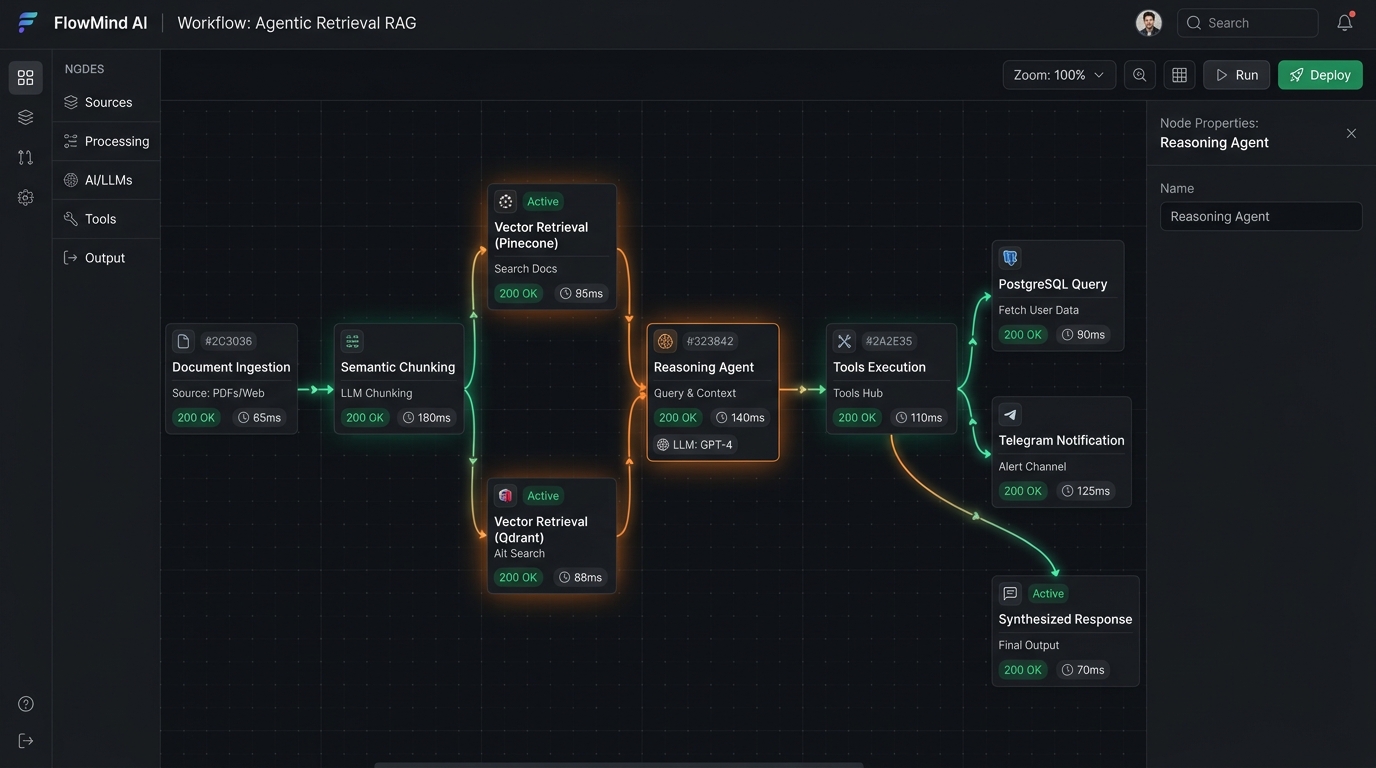Open the notifications bell
Screen dimensions: 1376x768
point(1345,23)
